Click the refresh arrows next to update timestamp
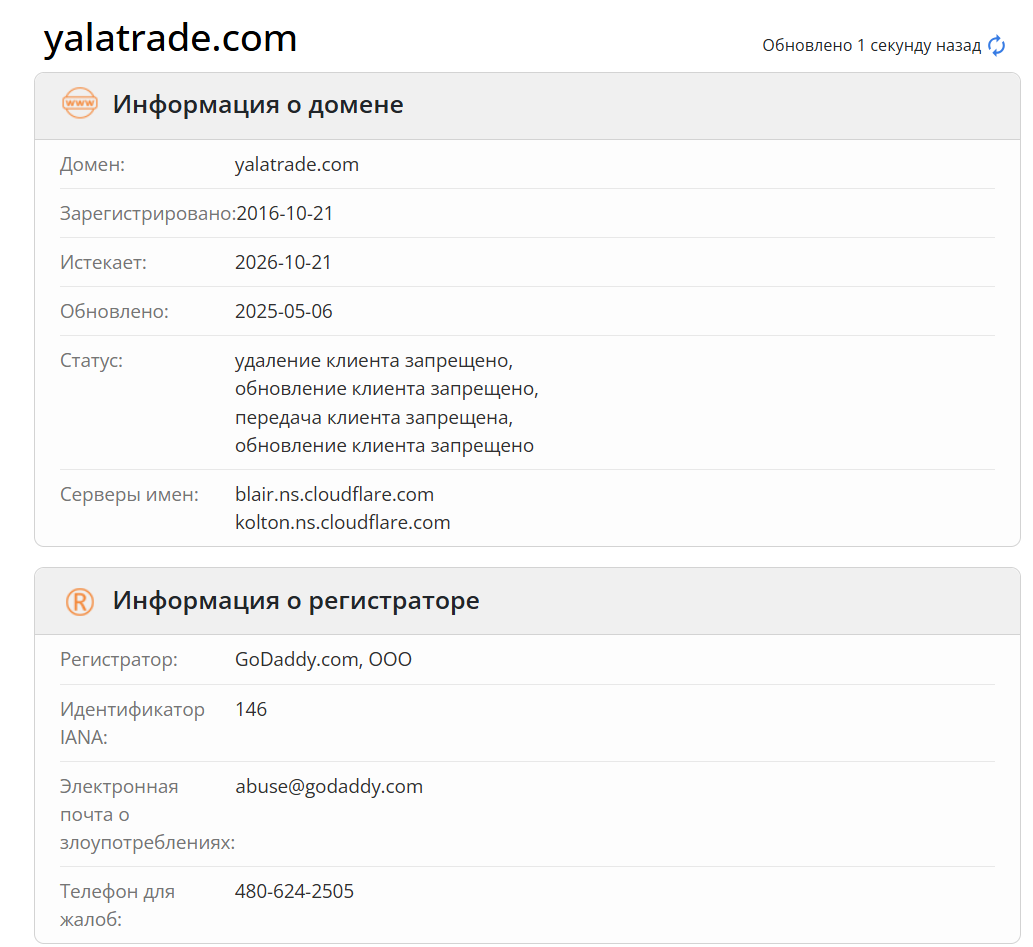 996,45
